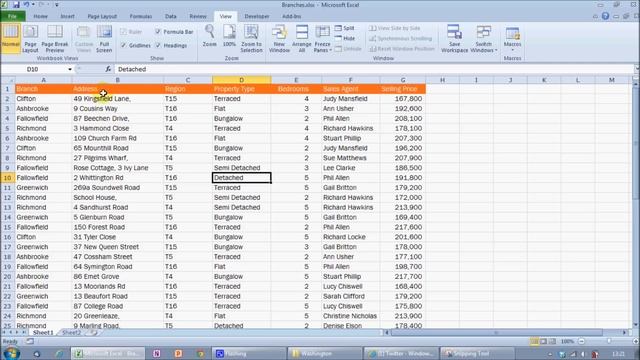Open the Insert tab
This screenshot has width=640, height=360.
67,16
